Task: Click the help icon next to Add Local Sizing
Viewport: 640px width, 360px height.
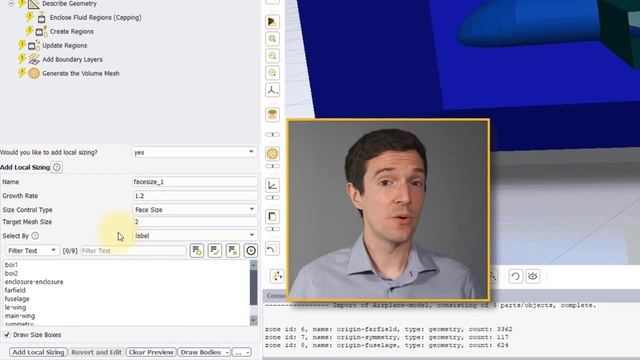Action: 57,167
